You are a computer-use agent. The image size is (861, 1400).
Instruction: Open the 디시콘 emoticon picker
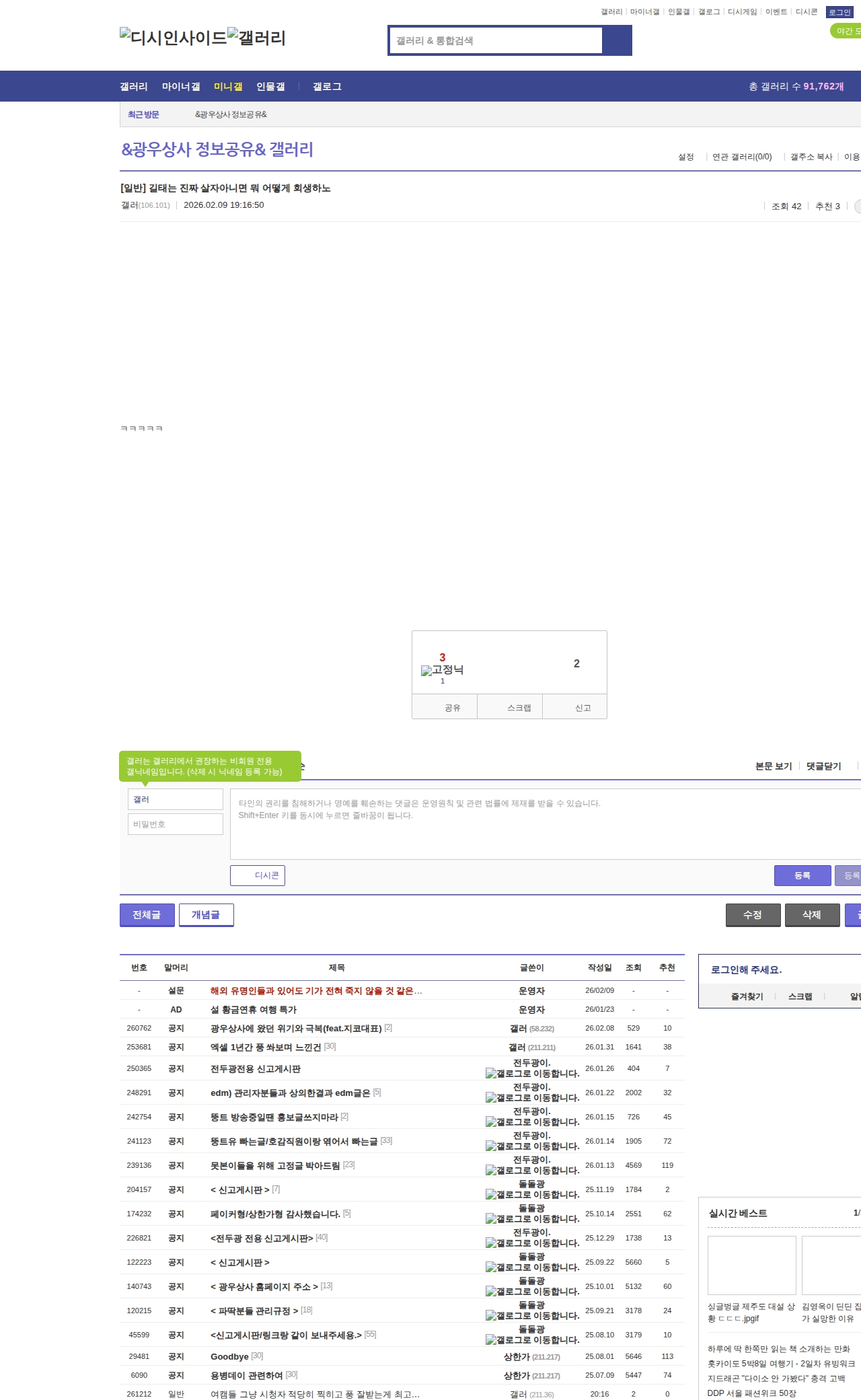[258, 875]
